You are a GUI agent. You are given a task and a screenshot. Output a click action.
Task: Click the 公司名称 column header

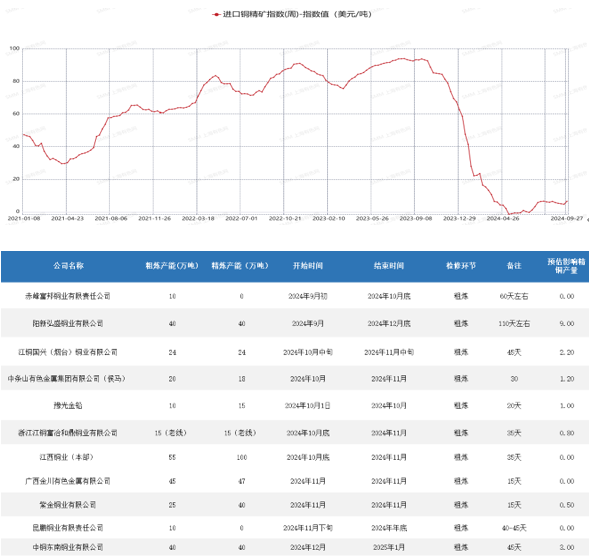coord(68,266)
